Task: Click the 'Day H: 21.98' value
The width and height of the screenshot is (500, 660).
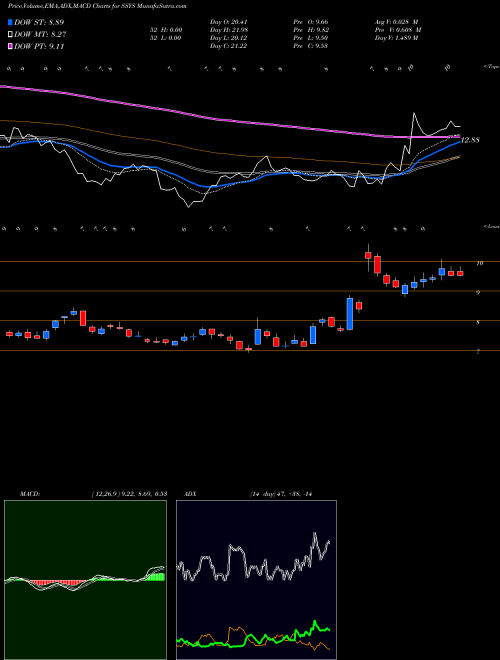Action: pyautogui.click(x=229, y=30)
